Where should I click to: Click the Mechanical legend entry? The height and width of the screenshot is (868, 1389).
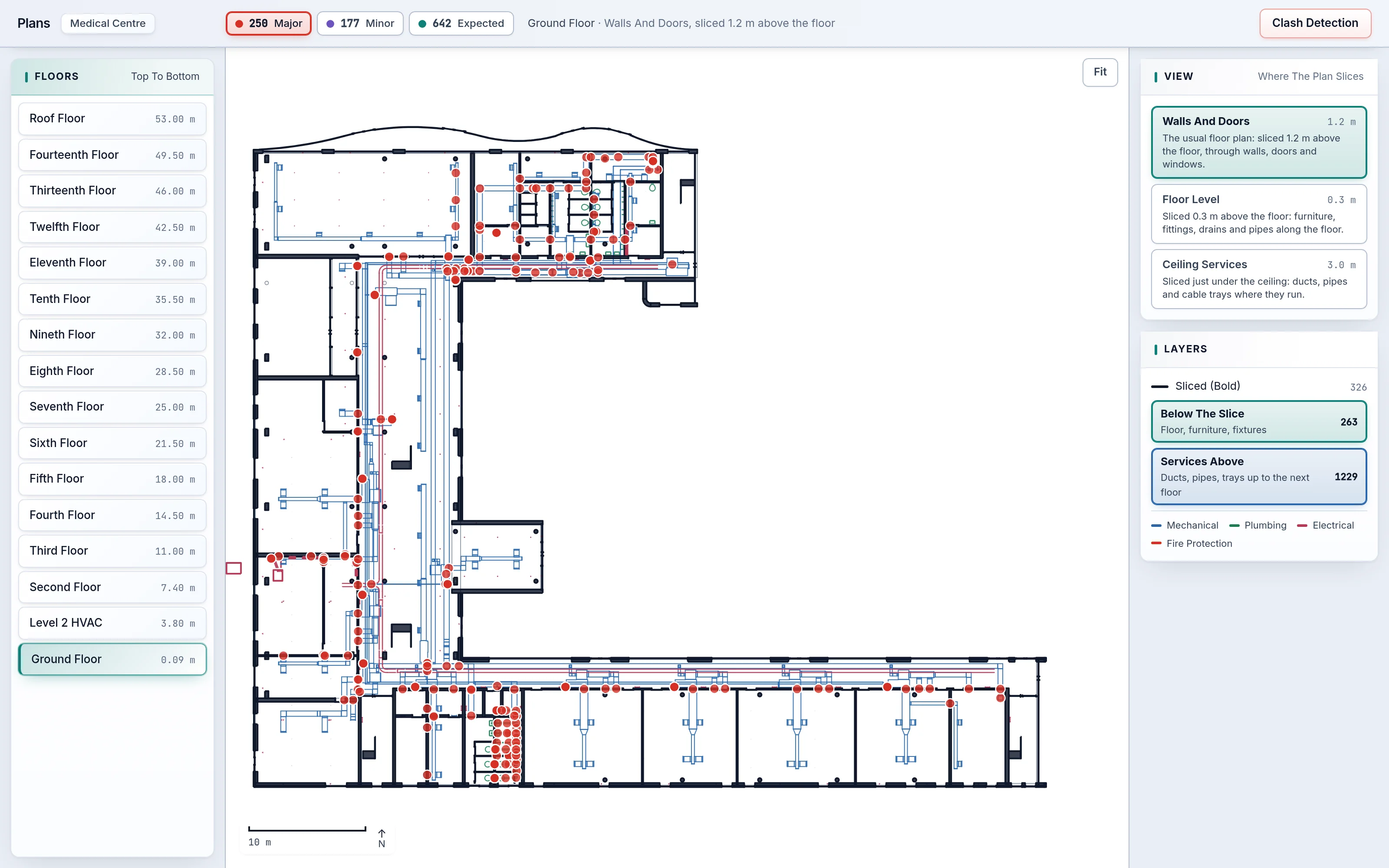1185,525
